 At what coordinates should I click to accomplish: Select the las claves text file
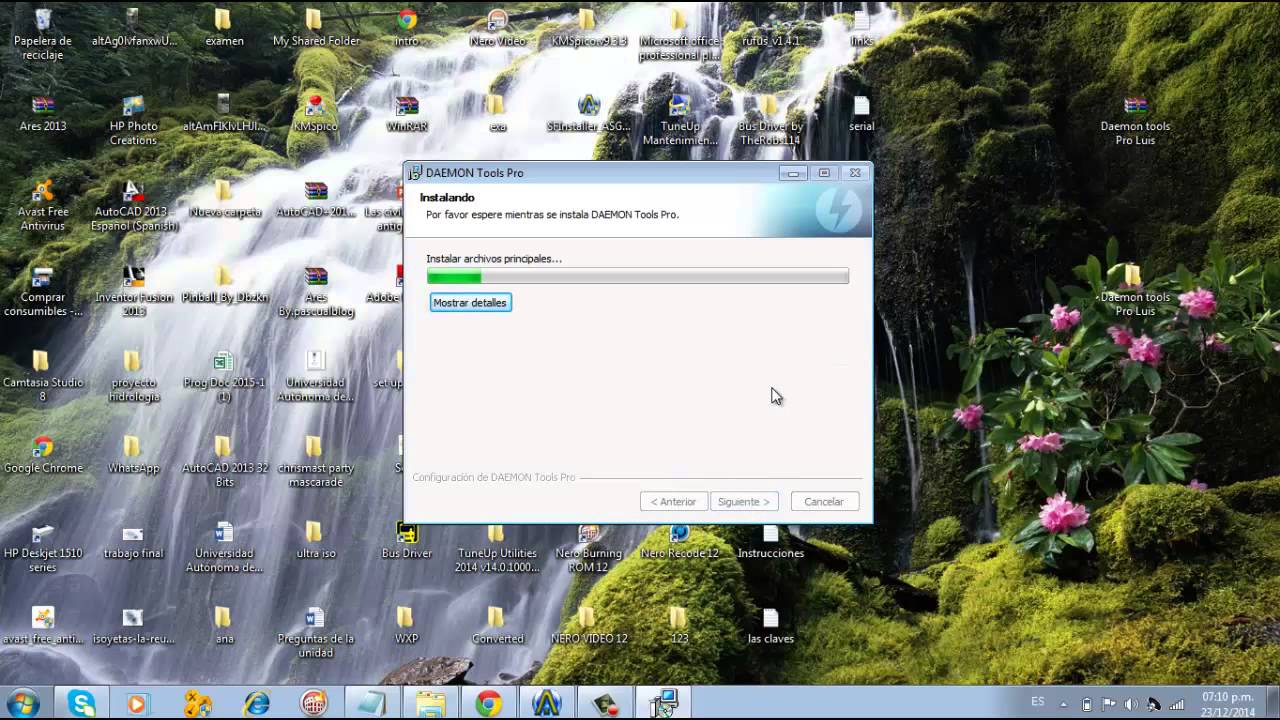tap(770, 625)
